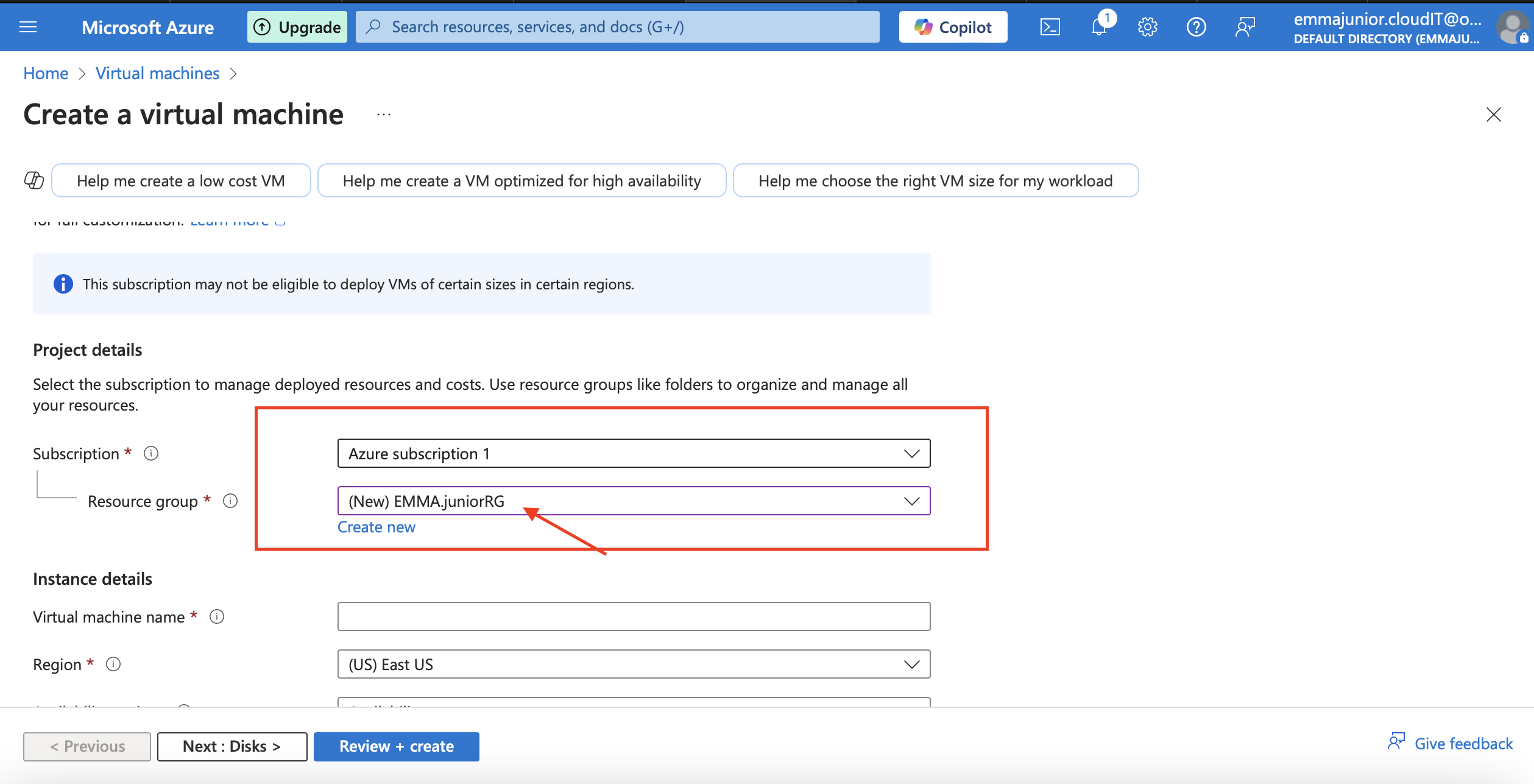Open the Resource group dropdown
The image size is (1534, 784).
point(634,501)
